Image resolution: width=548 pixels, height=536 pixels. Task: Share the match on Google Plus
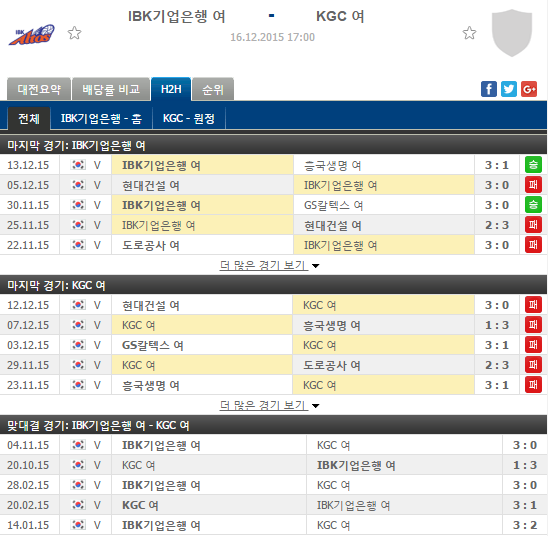(528, 89)
